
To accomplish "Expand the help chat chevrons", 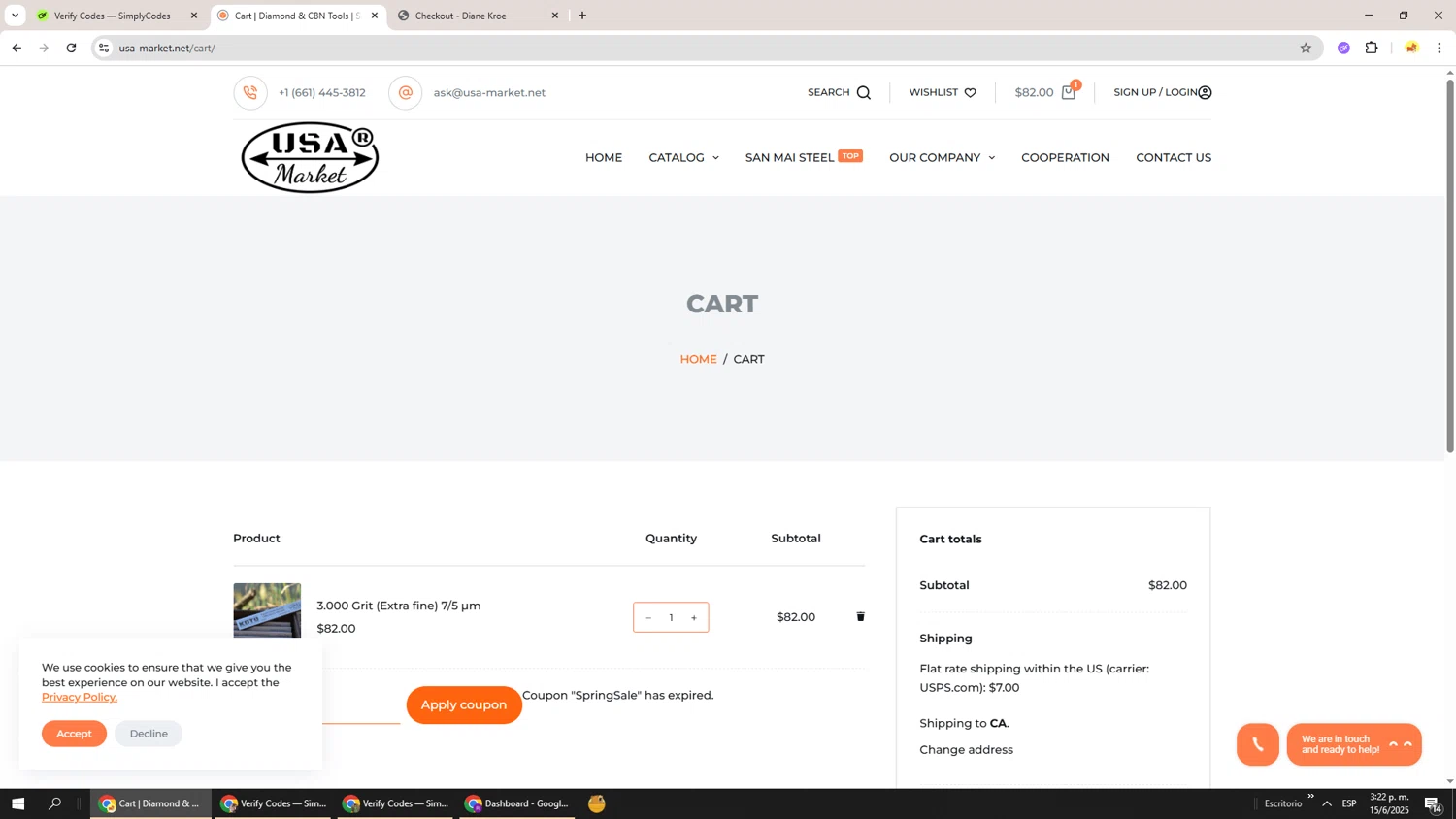I will click(1400, 744).
